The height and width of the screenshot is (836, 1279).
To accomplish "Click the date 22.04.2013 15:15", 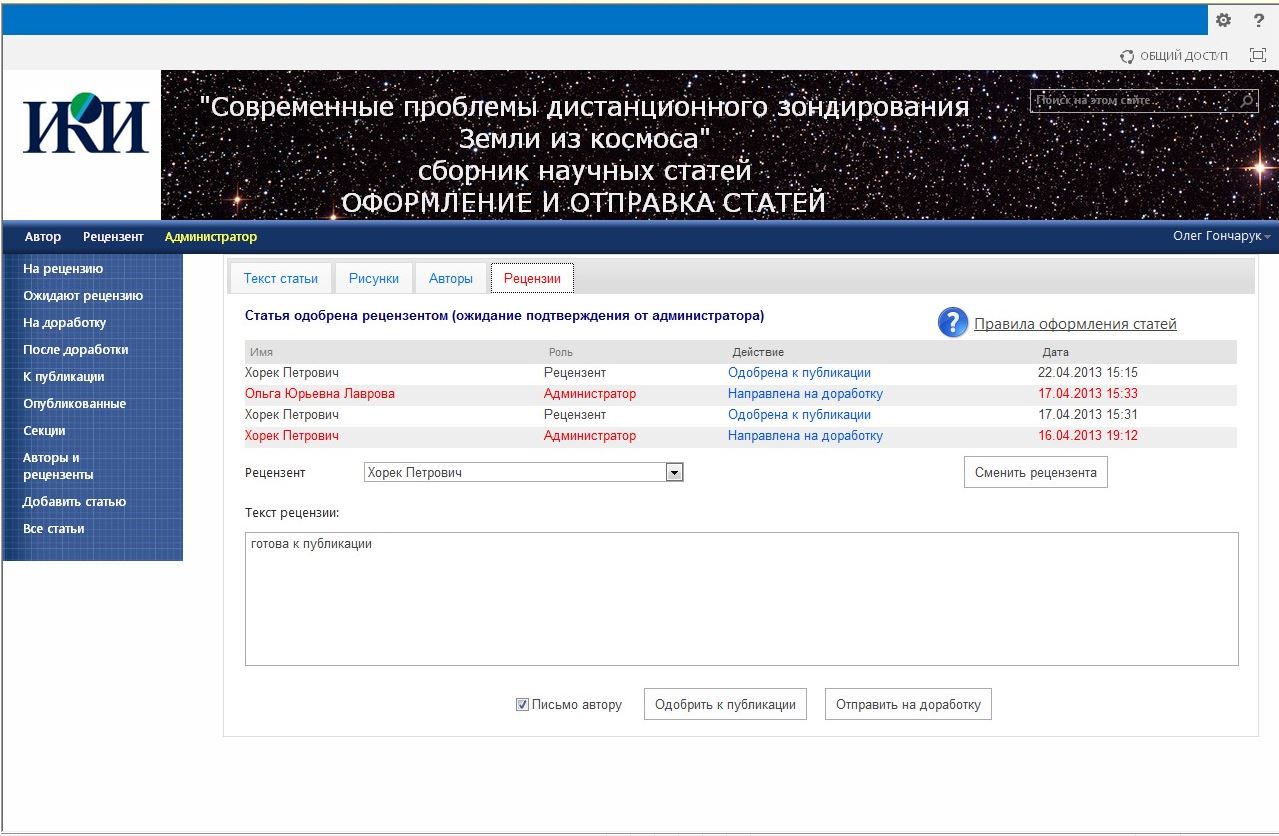I will click(1088, 373).
